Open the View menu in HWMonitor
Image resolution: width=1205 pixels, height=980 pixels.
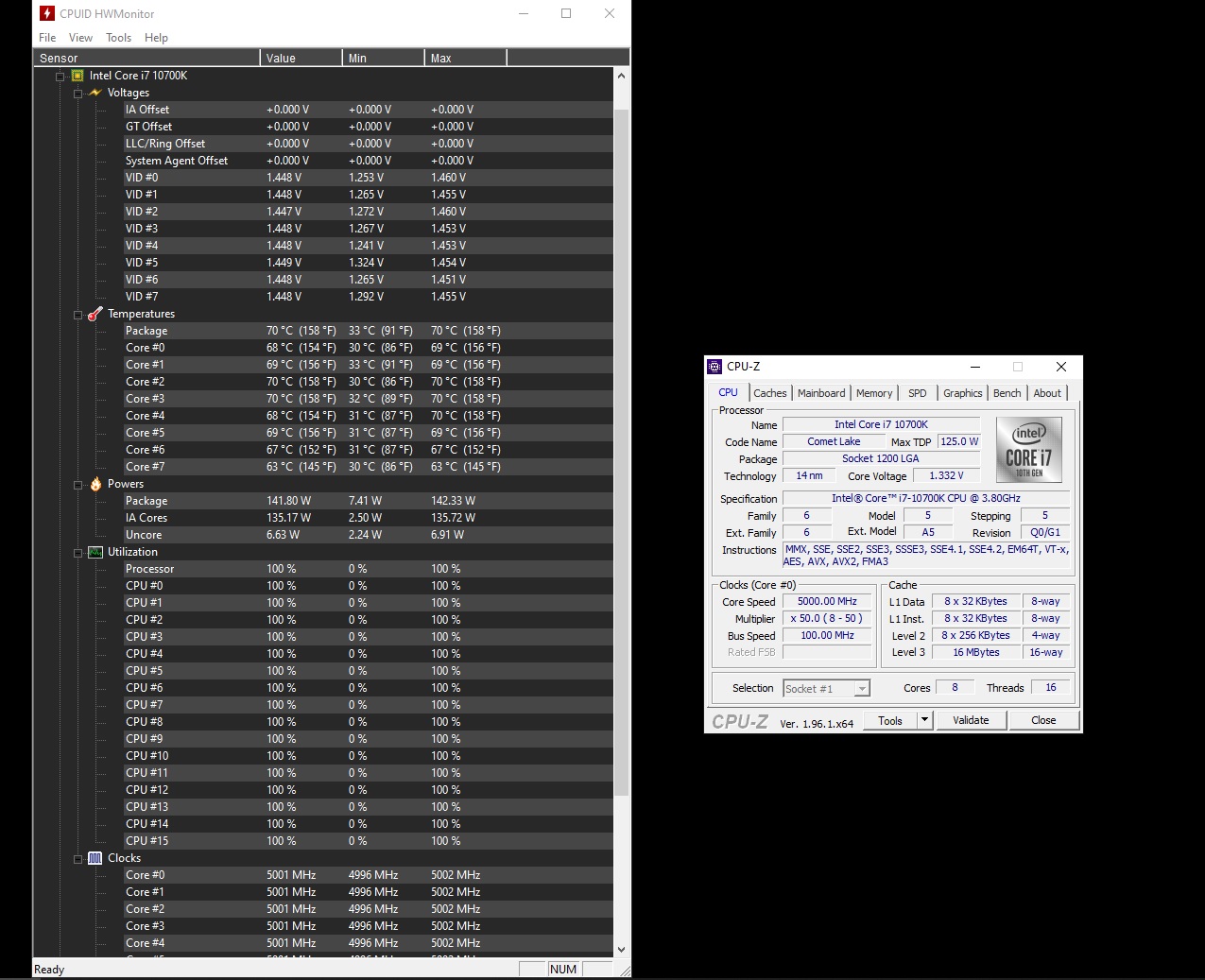point(80,38)
